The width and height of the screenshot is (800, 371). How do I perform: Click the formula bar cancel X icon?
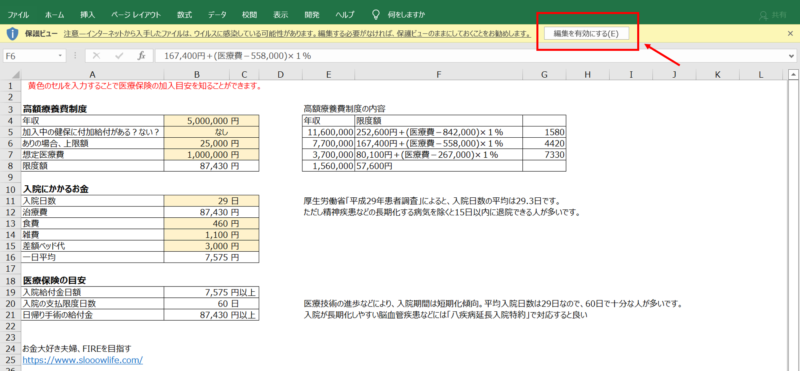(x=96, y=55)
